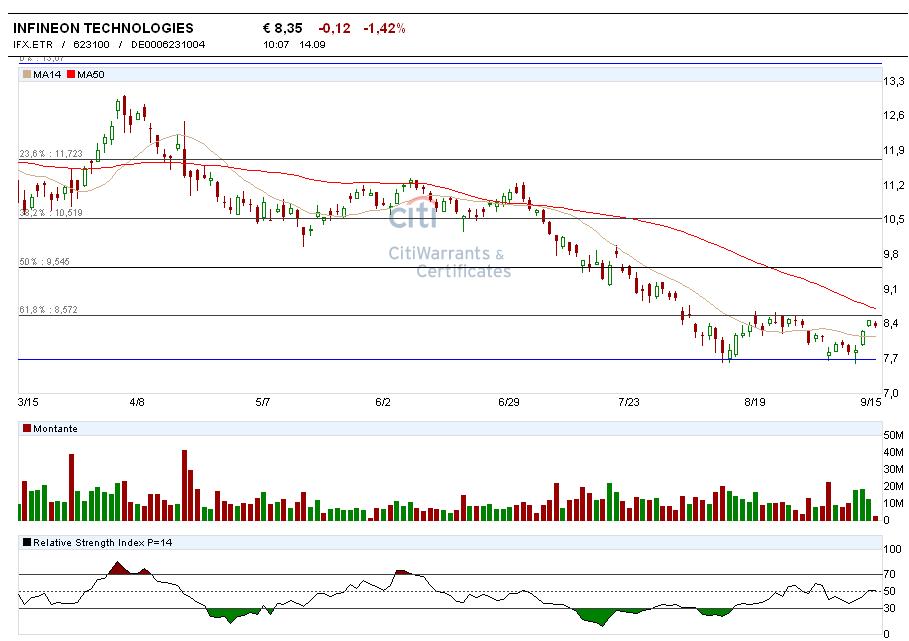The width and height of the screenshot is (909, 641).
Task: Click the 6/2 date axis label
Action: pos(383,402)
